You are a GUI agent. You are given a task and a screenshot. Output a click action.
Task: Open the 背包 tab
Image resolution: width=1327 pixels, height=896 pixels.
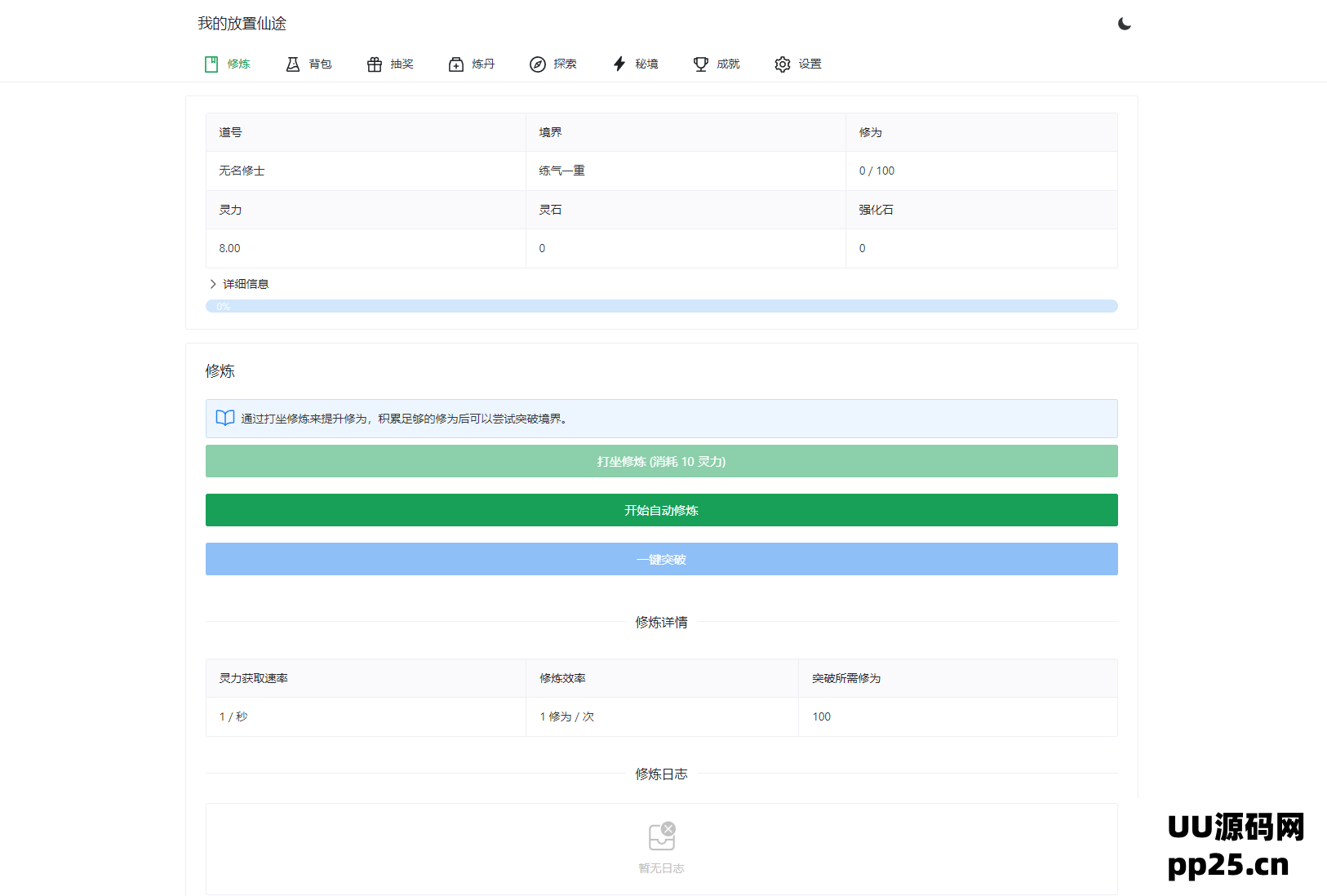[320, 64]
